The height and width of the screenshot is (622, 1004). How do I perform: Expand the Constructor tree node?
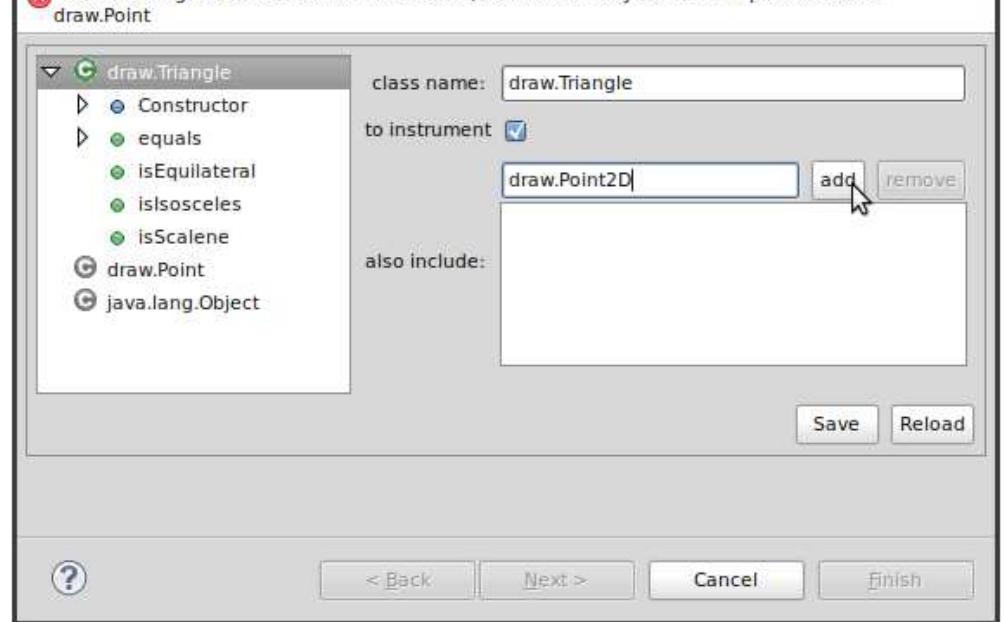click(x=82, y=104)
